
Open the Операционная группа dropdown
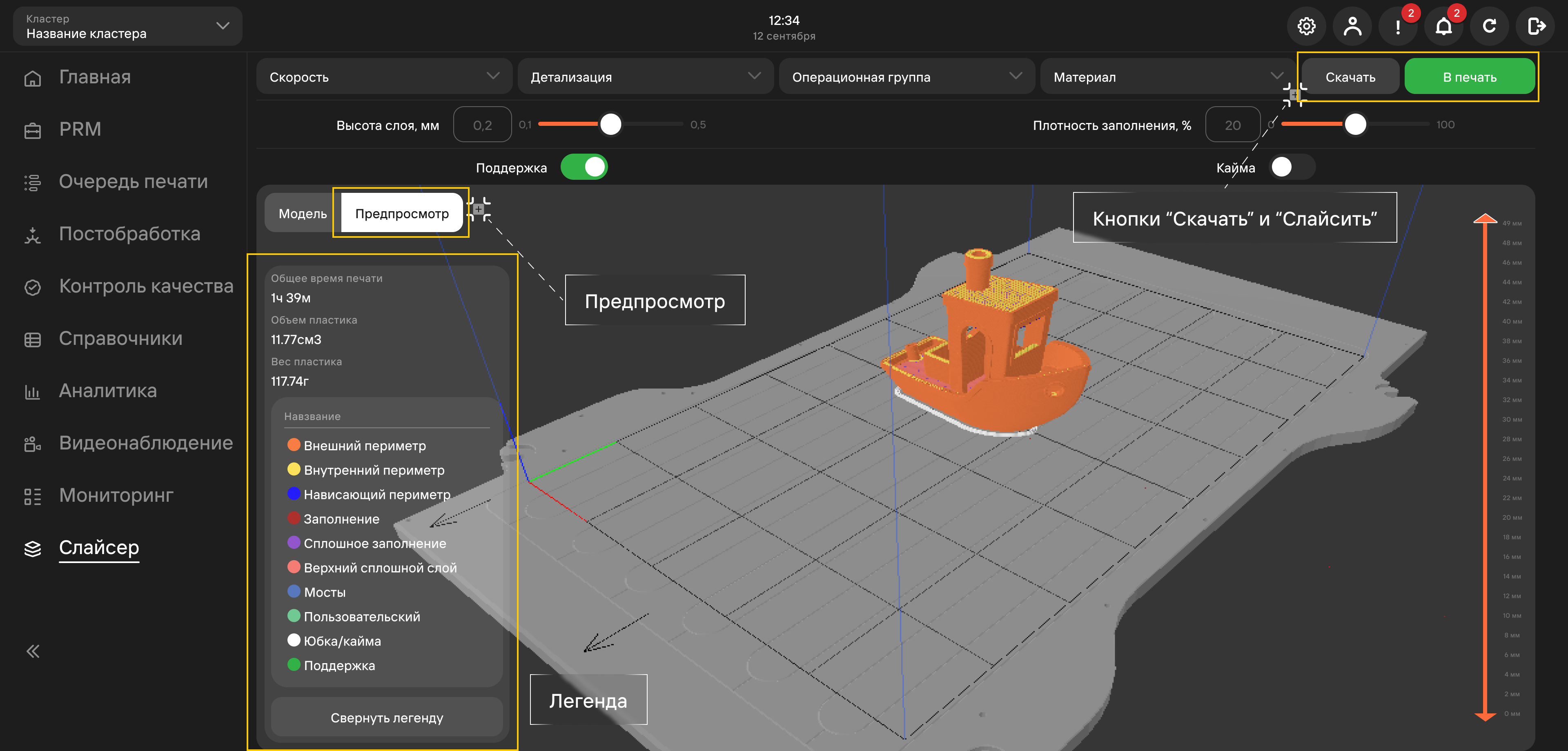(907, 77)
